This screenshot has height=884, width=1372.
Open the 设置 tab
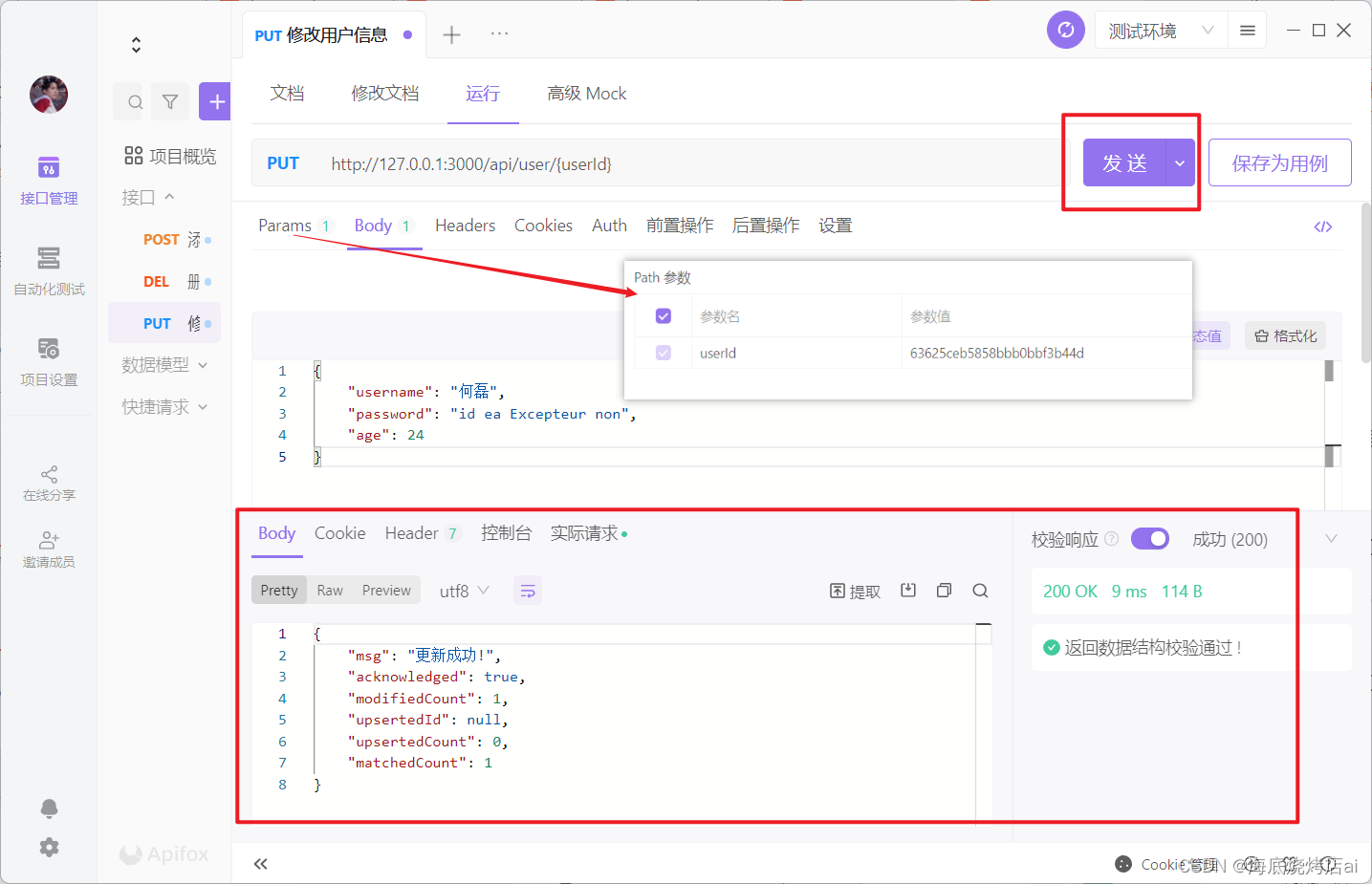pyautogui.click(x=835, y=226)
